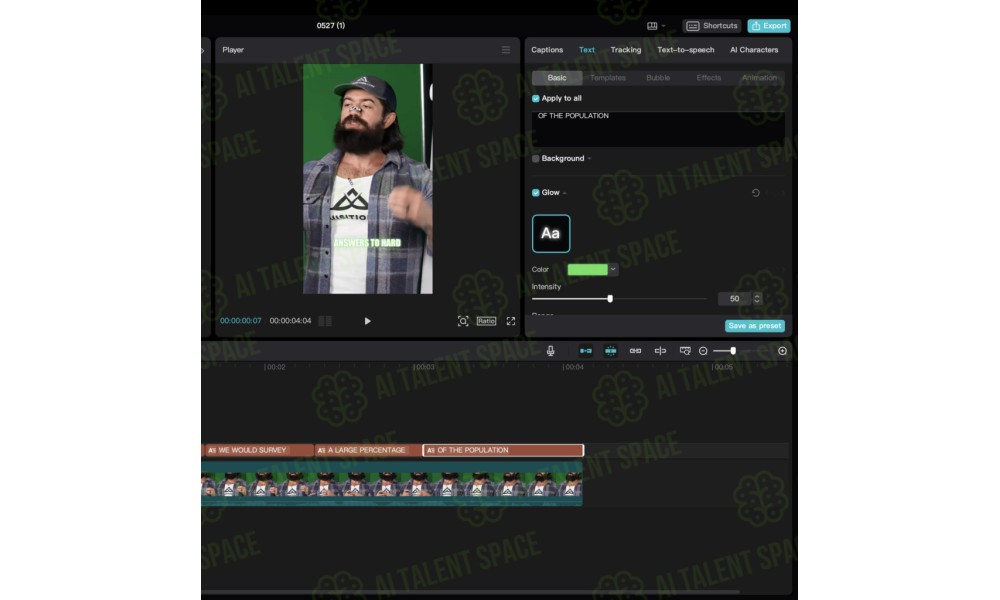
Task: Click the Intensity value stepper arrows
Action: click(x=757, y=298)
